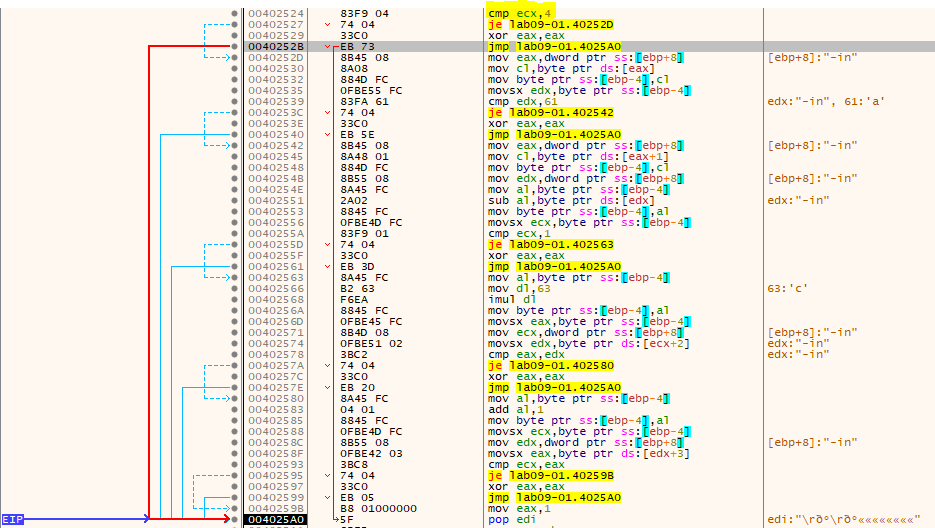The image size is (935, 528).
Task: Click the [ebp+8]:"-in" comment at row 0040252D
Action: tap(812, 57)
